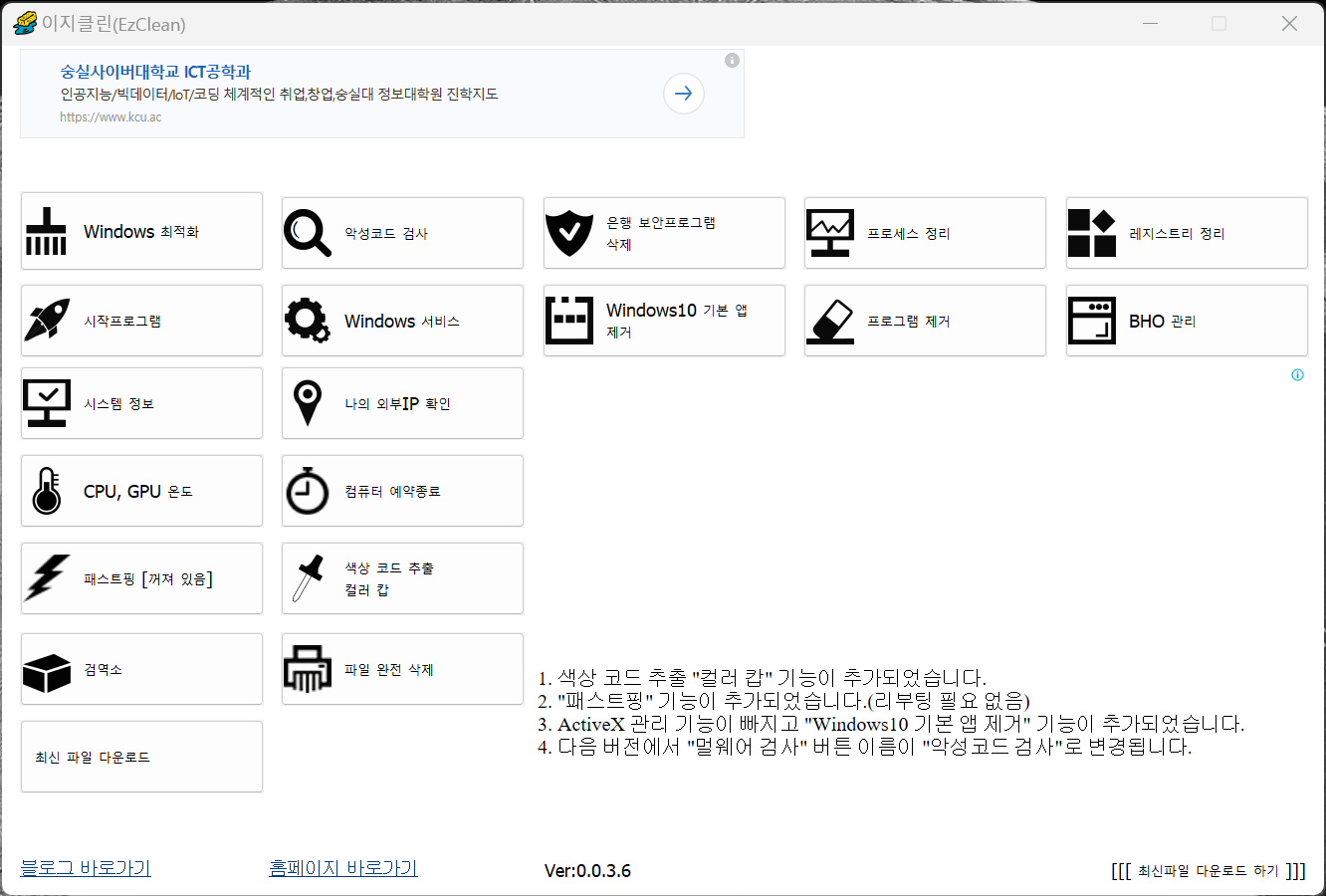Click the stopwatch icon for 컴퓨터 예약종료
The height and width of the screenshot is (896, 1326).
pos(308,491)
